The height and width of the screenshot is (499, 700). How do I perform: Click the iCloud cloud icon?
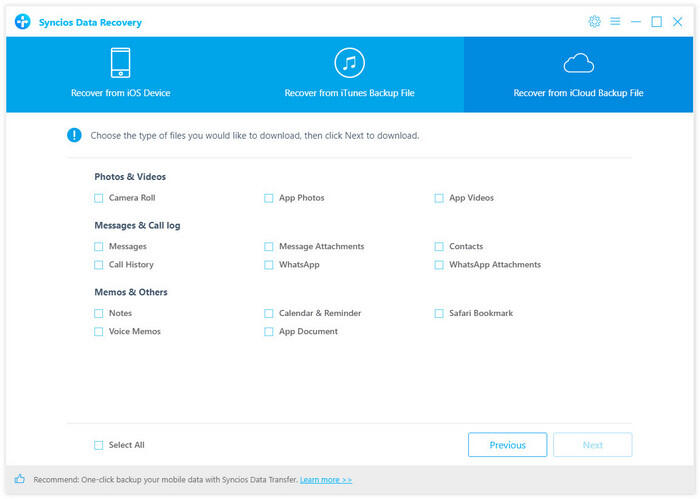click(x=578, y=64)
